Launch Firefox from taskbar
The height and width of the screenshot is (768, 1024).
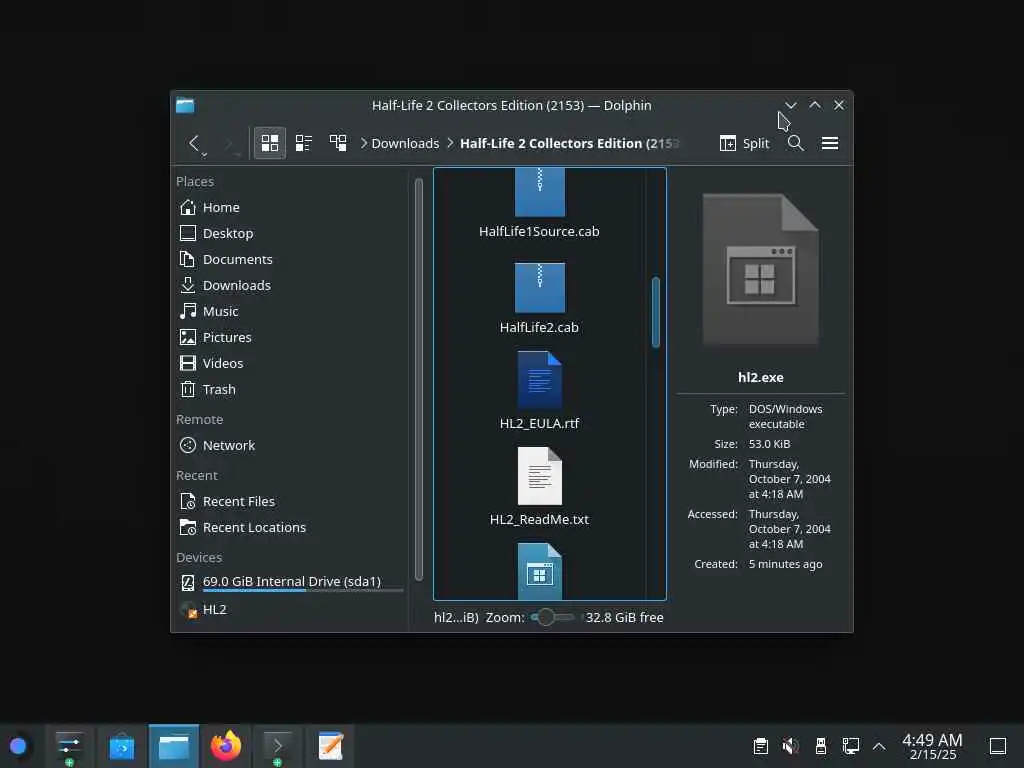(226, 746)
